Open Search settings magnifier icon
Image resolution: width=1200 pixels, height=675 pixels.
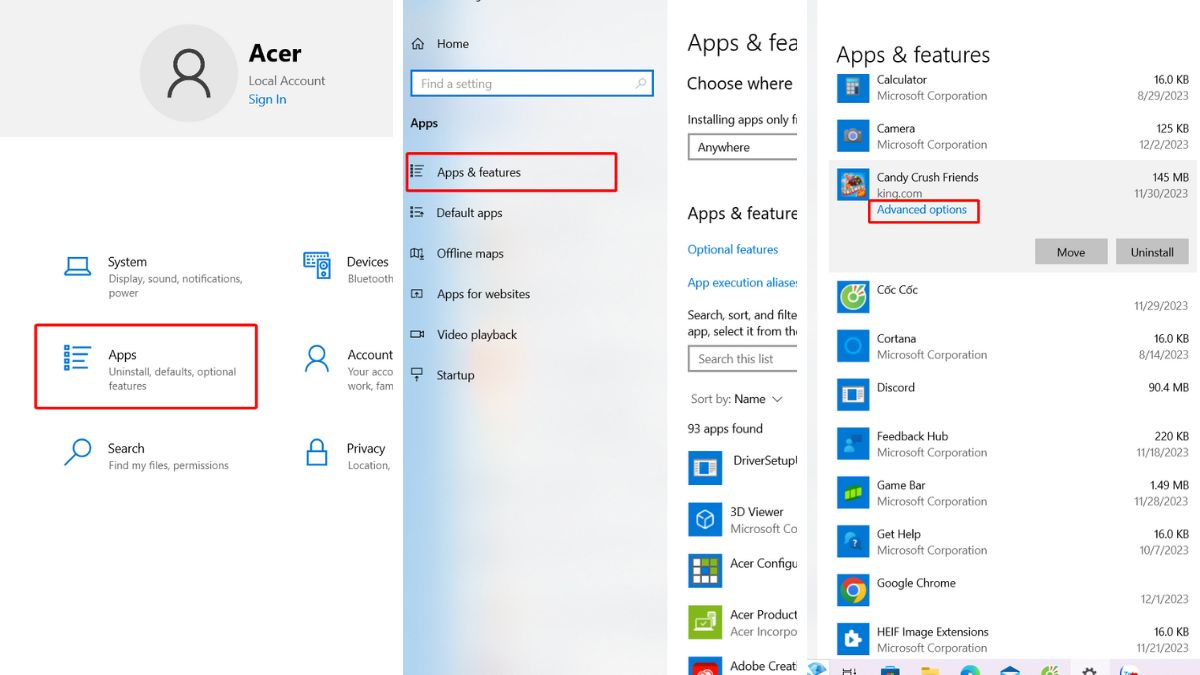pyautogui.click(x=77, y=452)
